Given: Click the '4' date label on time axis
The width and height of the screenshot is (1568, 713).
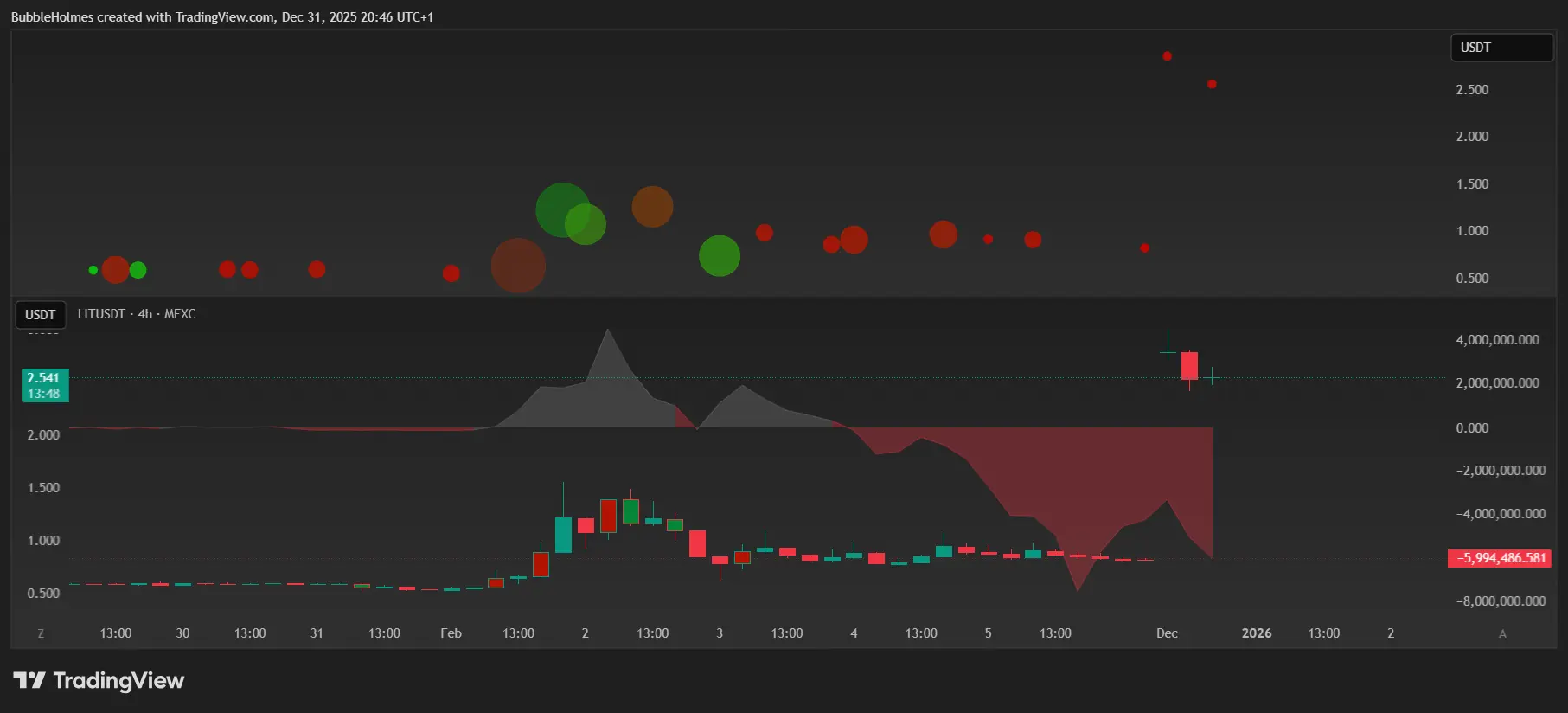Looking at the screenshot, I should pyautogui.click(x=854, y=633).
